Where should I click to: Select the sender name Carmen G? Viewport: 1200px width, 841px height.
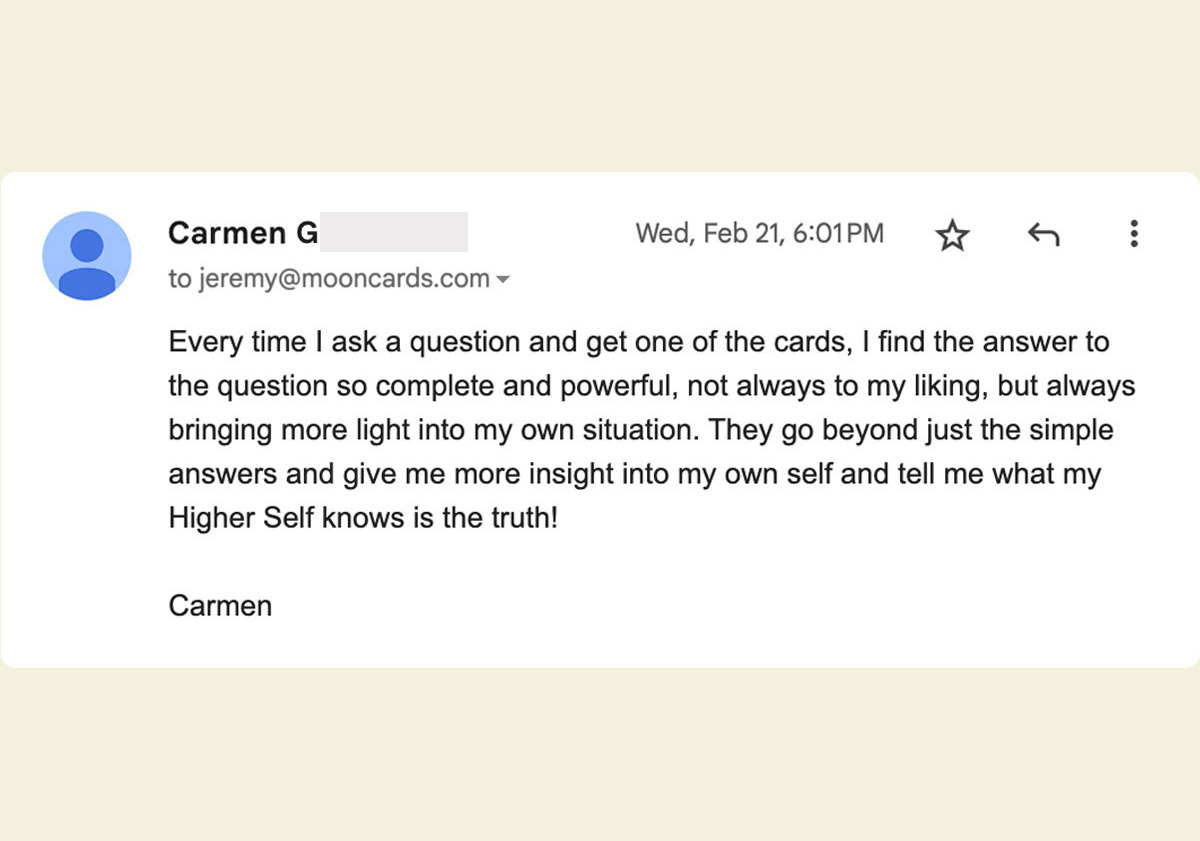243,233
